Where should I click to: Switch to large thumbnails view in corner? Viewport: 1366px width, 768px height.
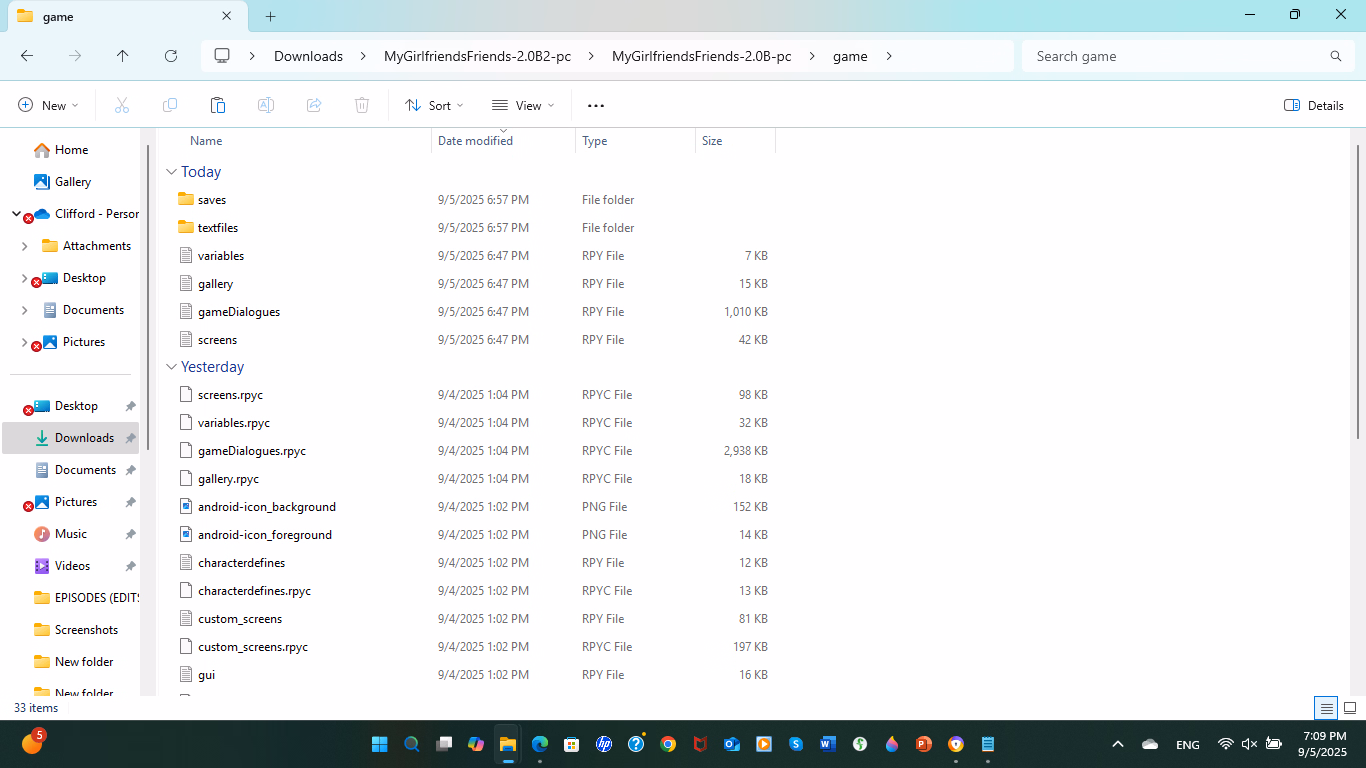[1349, 708]
